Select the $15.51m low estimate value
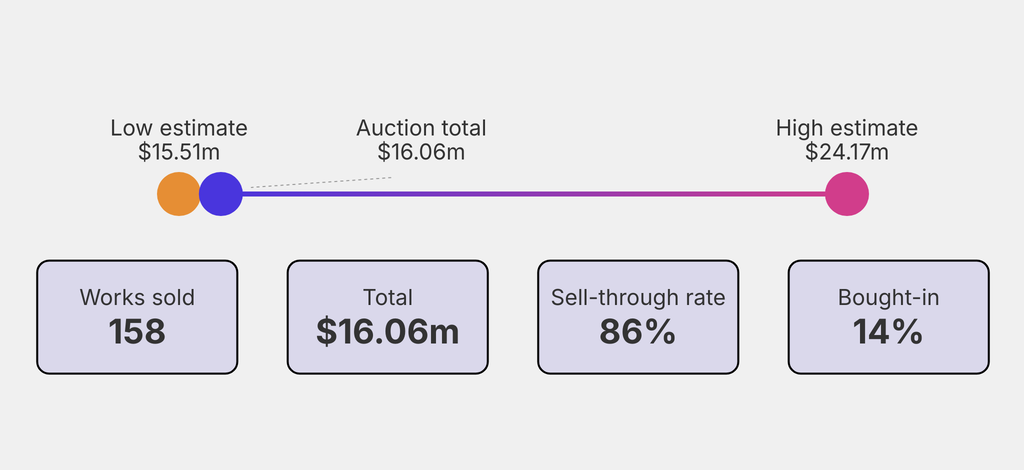Viewport: 1024px width, 470px height. (x=179, y=152)
